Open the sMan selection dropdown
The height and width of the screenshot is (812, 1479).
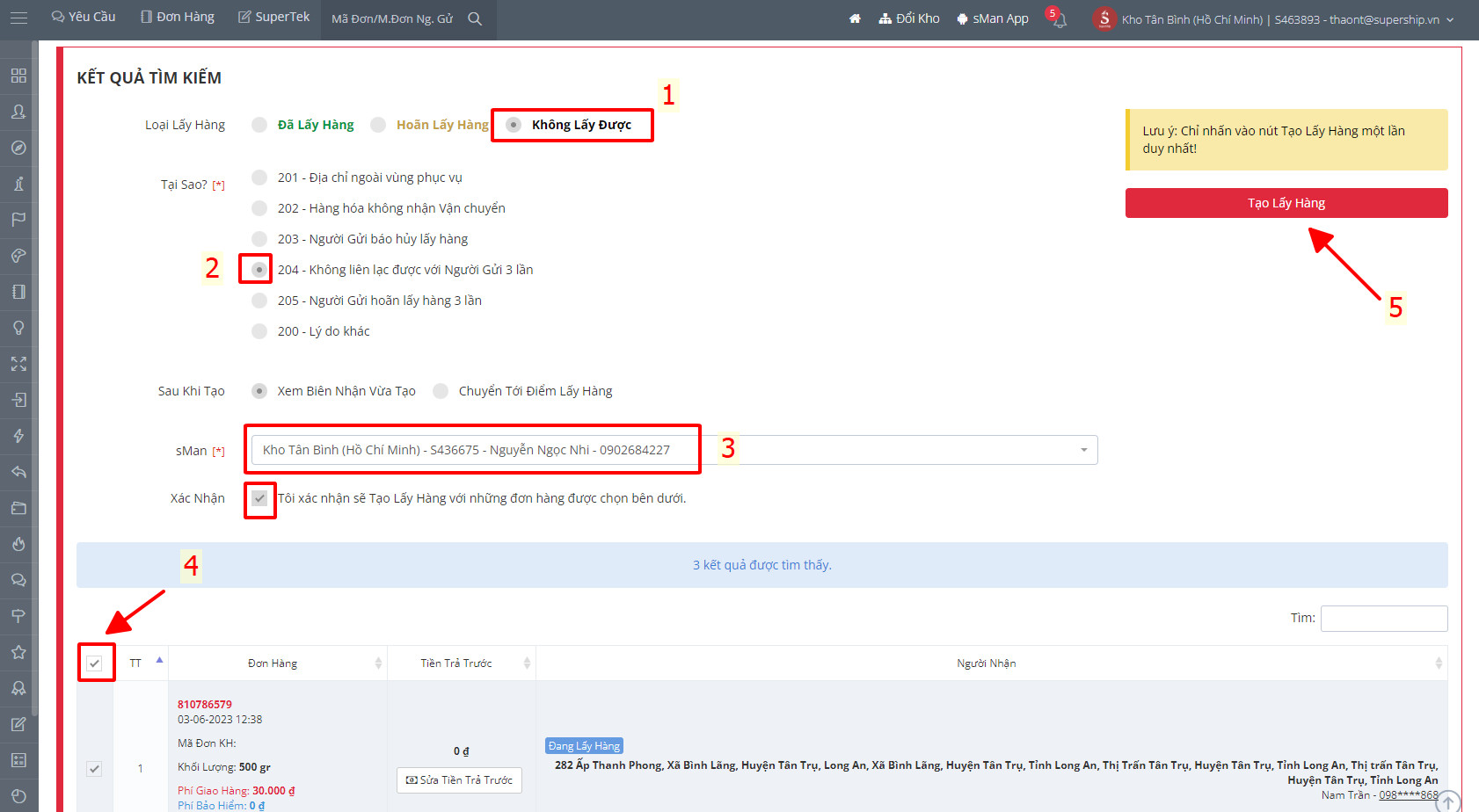tap(674, 450)
